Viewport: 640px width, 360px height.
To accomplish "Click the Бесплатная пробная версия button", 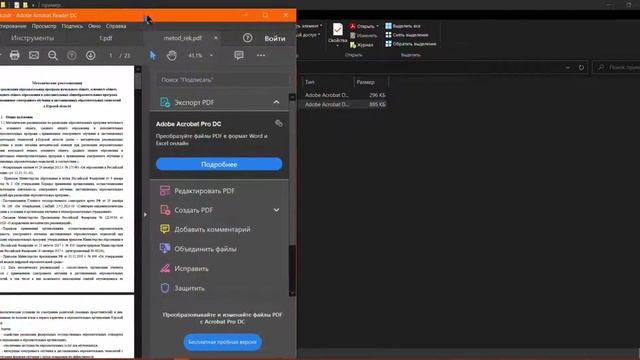I will pos(222,342).
